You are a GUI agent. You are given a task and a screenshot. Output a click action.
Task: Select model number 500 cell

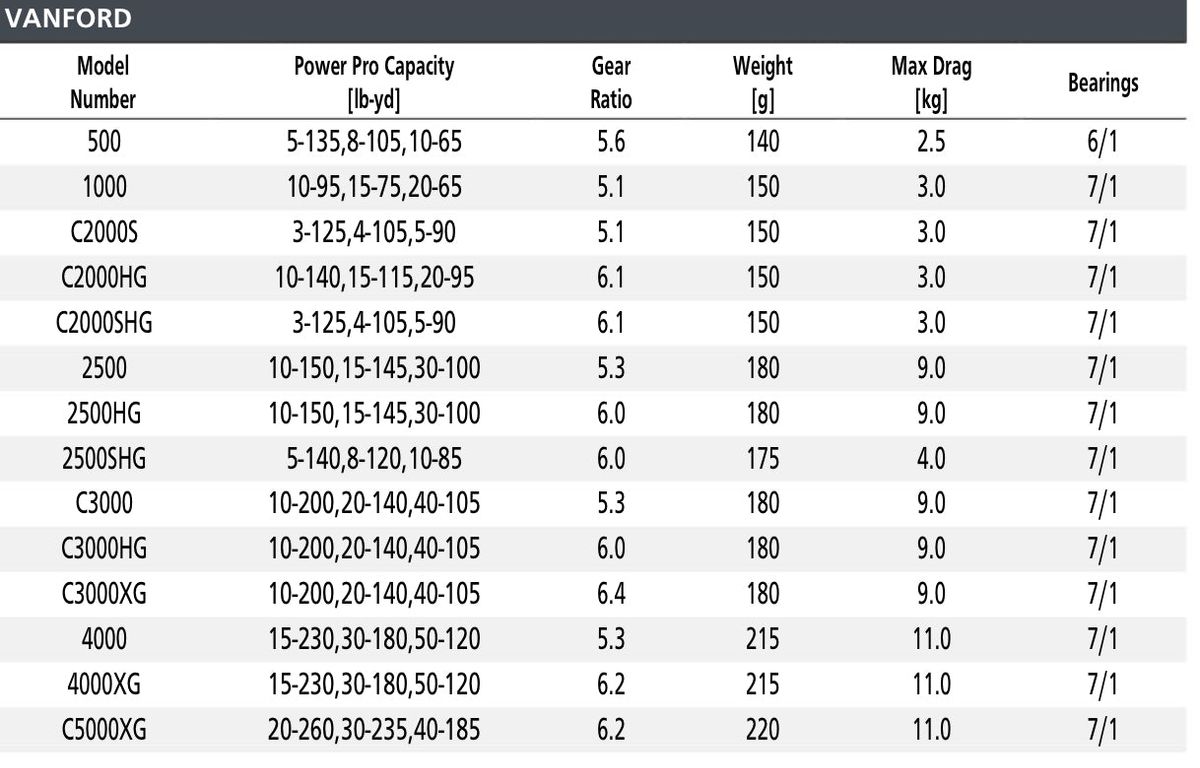(x=104, y=142)
